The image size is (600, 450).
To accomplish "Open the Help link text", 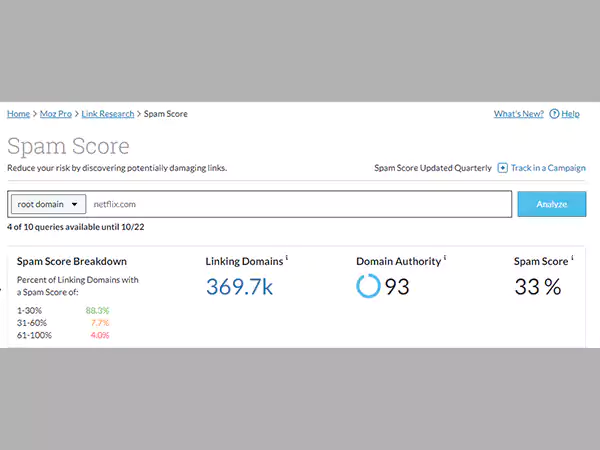I will [x=570, y=114].
